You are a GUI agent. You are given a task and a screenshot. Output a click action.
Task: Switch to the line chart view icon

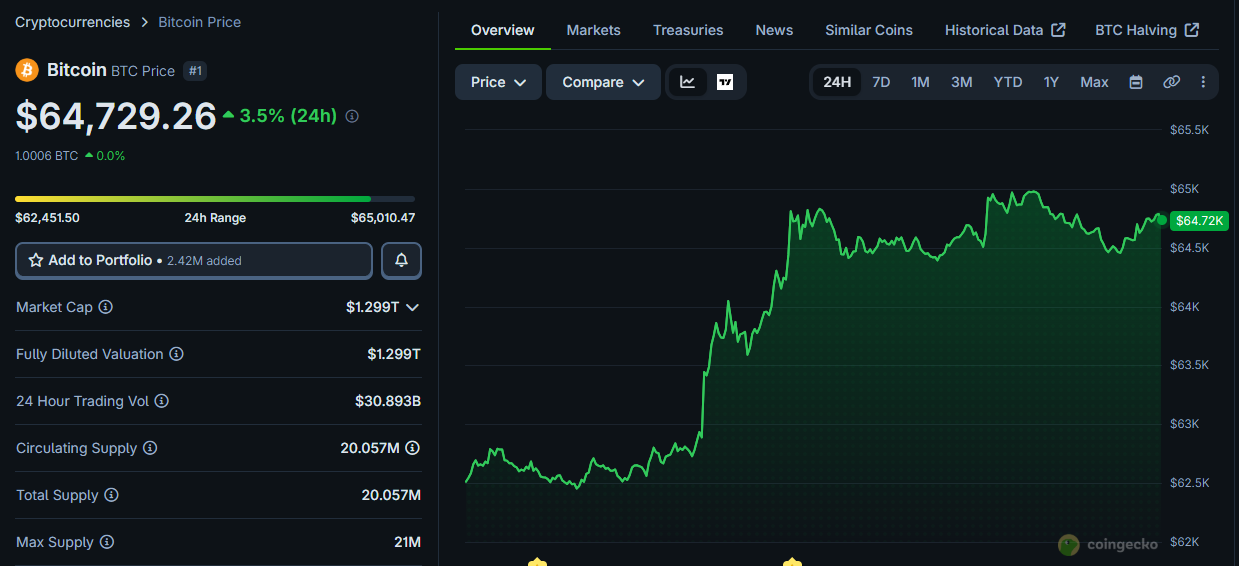pyautogui.click(x=688, y=82)
